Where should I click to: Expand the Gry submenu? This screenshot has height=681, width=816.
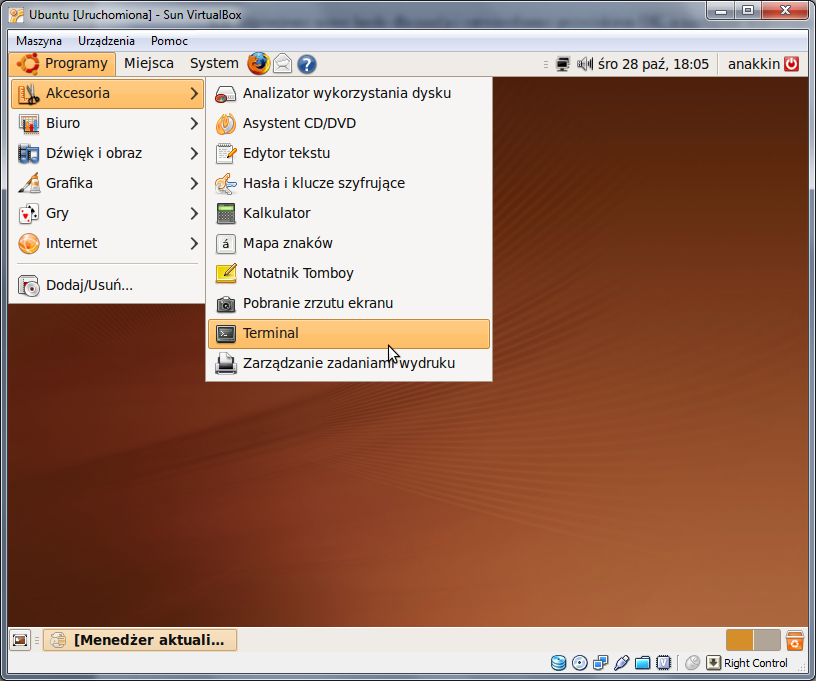[x=107, y=213]
